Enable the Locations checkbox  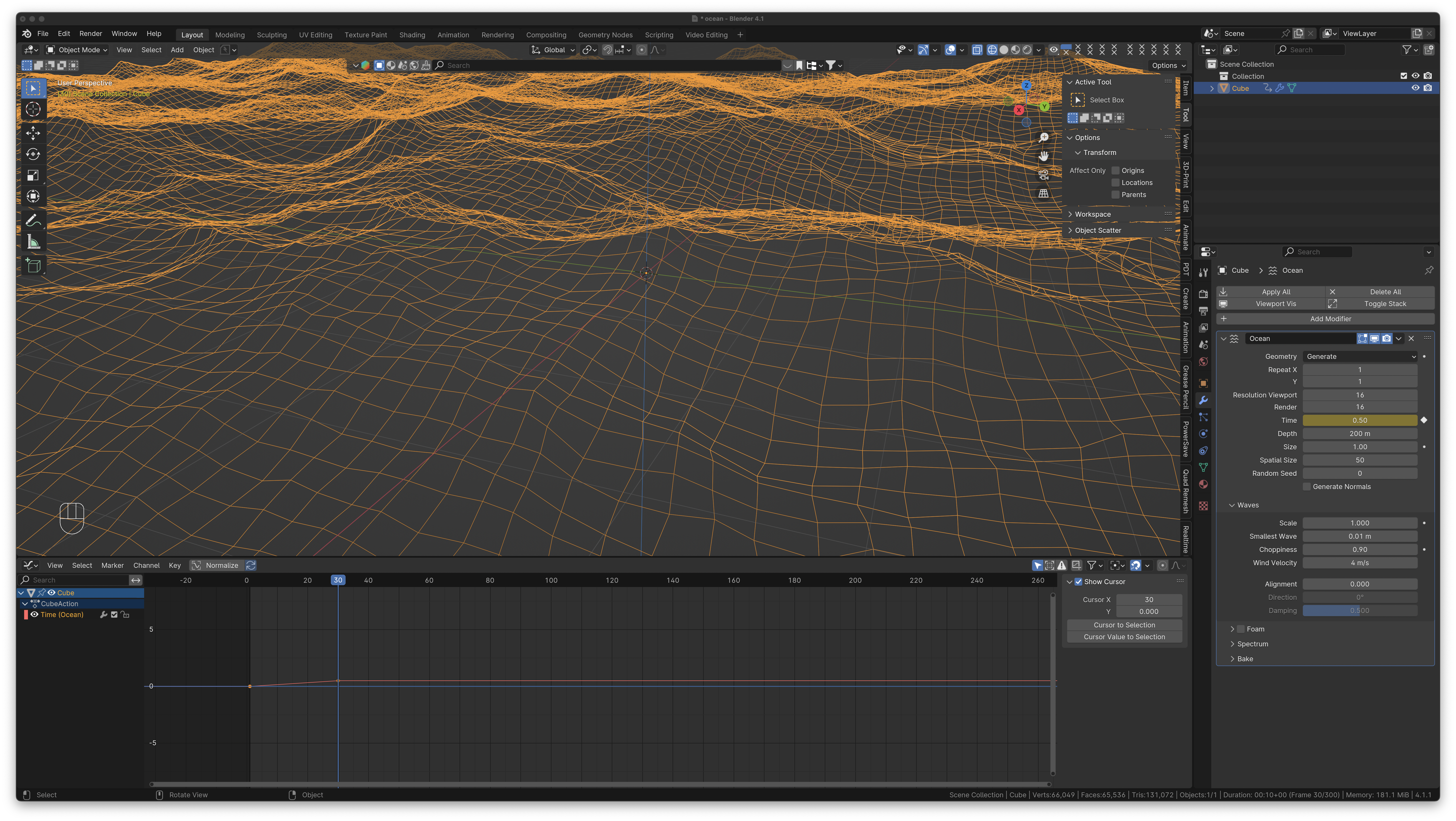pos(1116,182)
